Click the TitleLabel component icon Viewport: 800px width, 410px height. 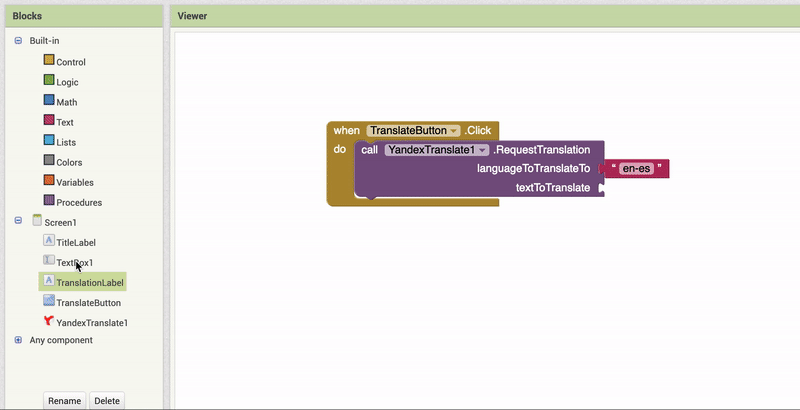[49, 240]
